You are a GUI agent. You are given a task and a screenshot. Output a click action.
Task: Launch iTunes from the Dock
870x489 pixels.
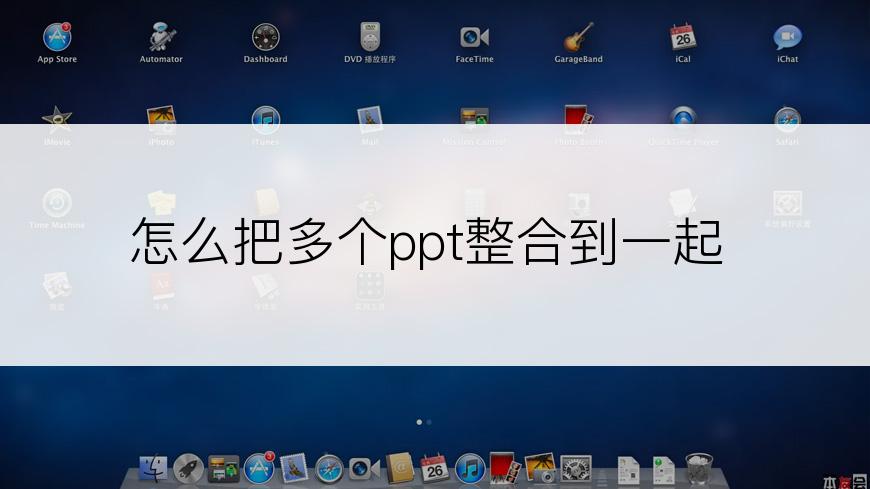click(x=470, y=469)
